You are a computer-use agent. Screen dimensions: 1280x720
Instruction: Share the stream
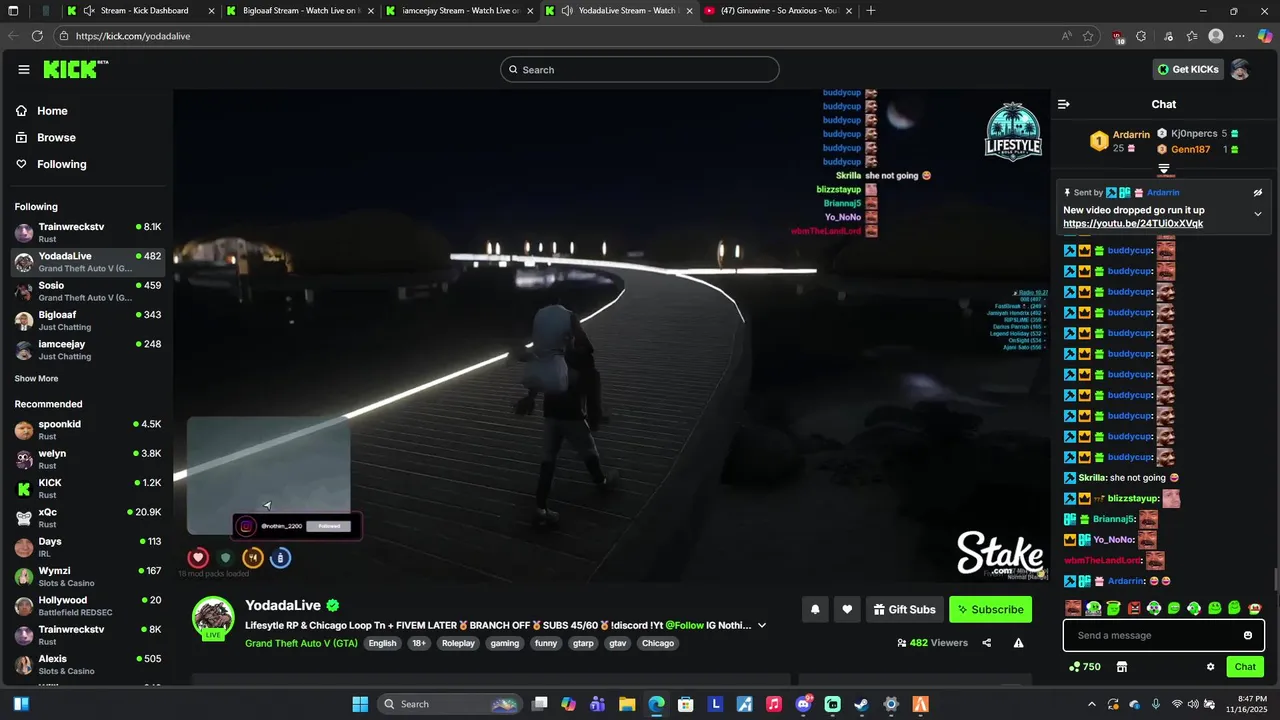point(987,643)
